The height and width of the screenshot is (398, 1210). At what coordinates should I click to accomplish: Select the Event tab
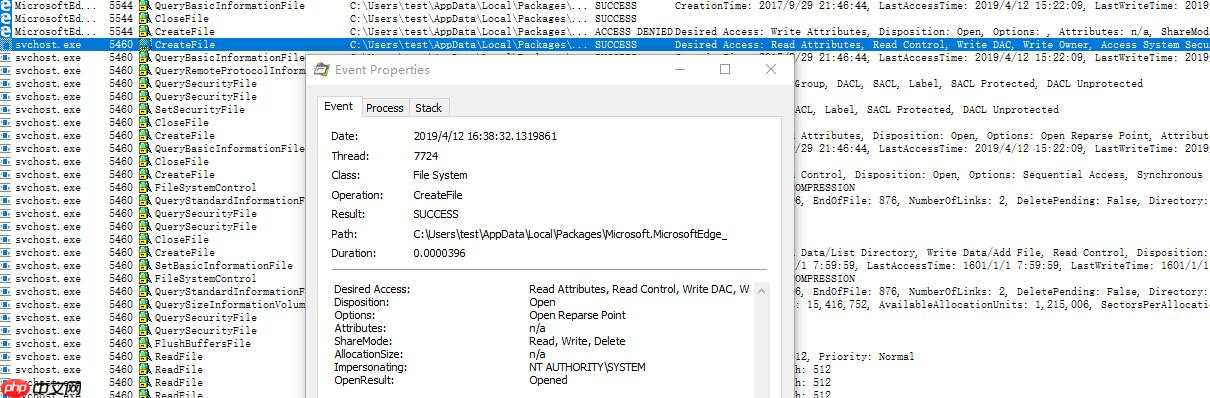(x=338, y=107)
